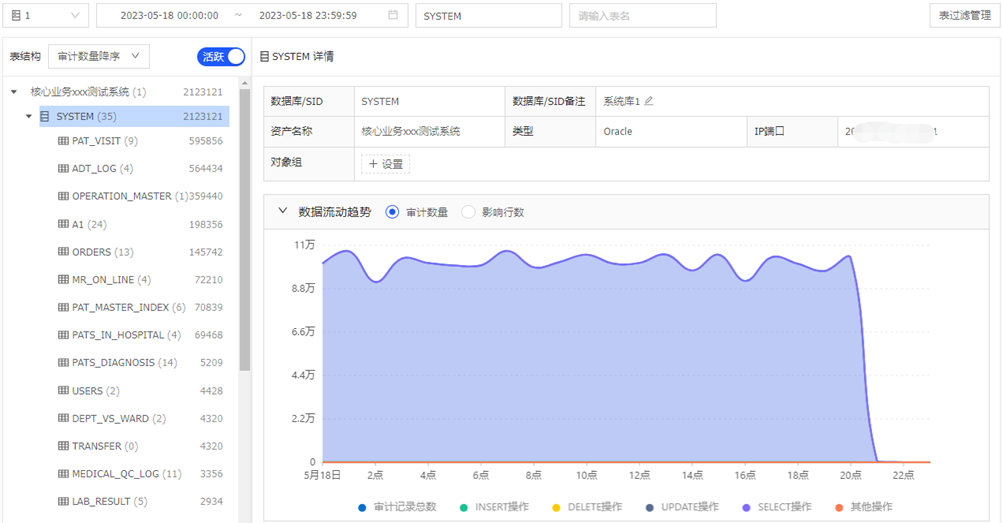Select MR_ON_LINE (4) in the tree
This screenshot has height=523, width=1003.
tap(111, 279)
